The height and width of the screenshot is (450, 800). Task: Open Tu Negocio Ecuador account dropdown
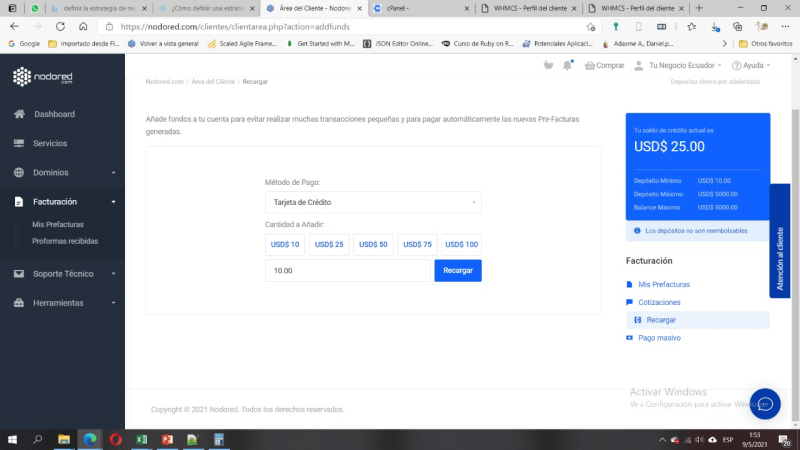678,65
